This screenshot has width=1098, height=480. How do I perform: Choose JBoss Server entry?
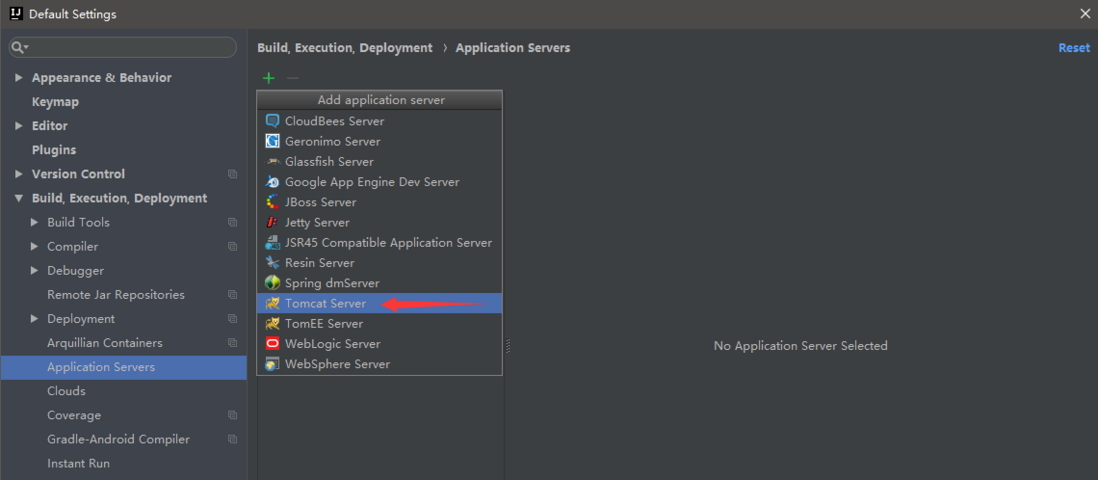(380, 203)
